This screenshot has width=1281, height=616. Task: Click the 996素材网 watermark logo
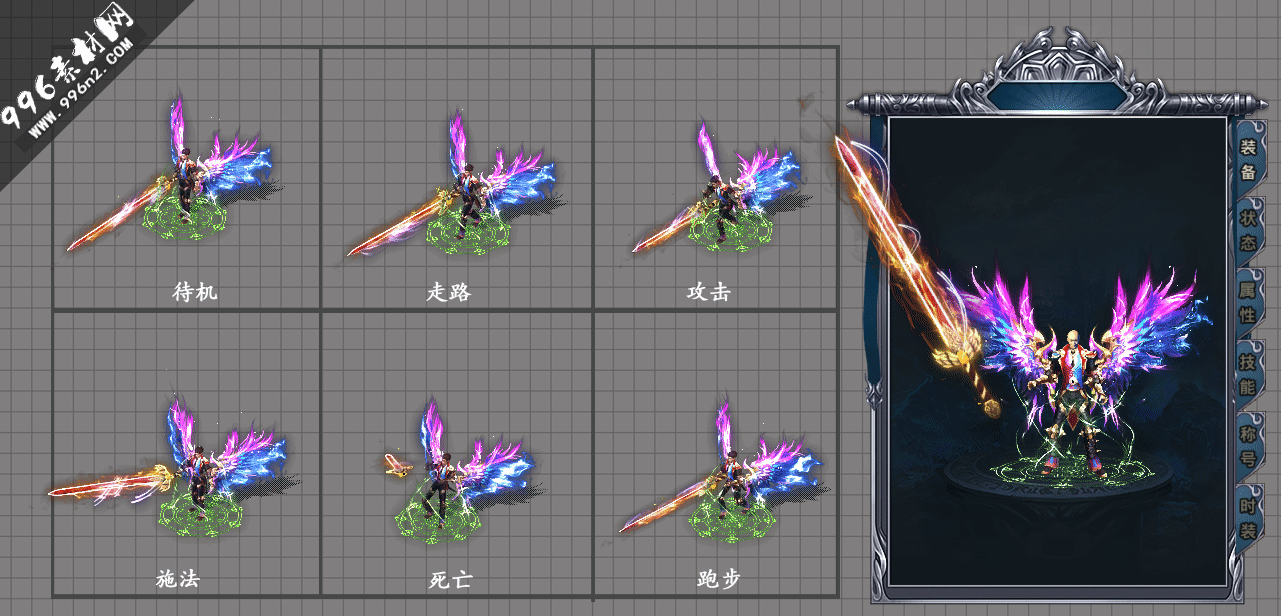point(72,72)
